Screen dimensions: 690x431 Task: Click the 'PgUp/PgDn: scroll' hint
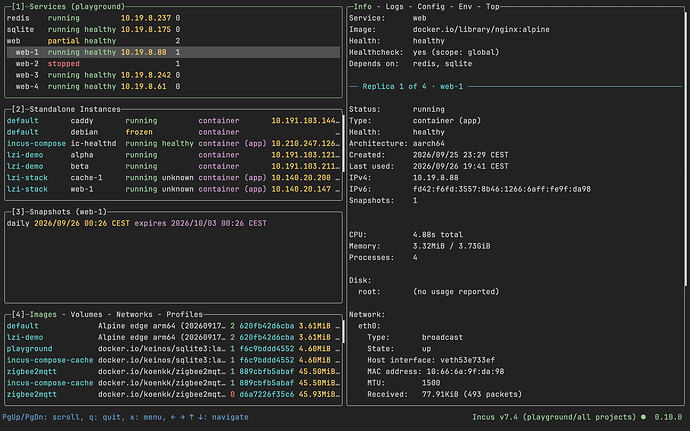(x=41, y=417)
